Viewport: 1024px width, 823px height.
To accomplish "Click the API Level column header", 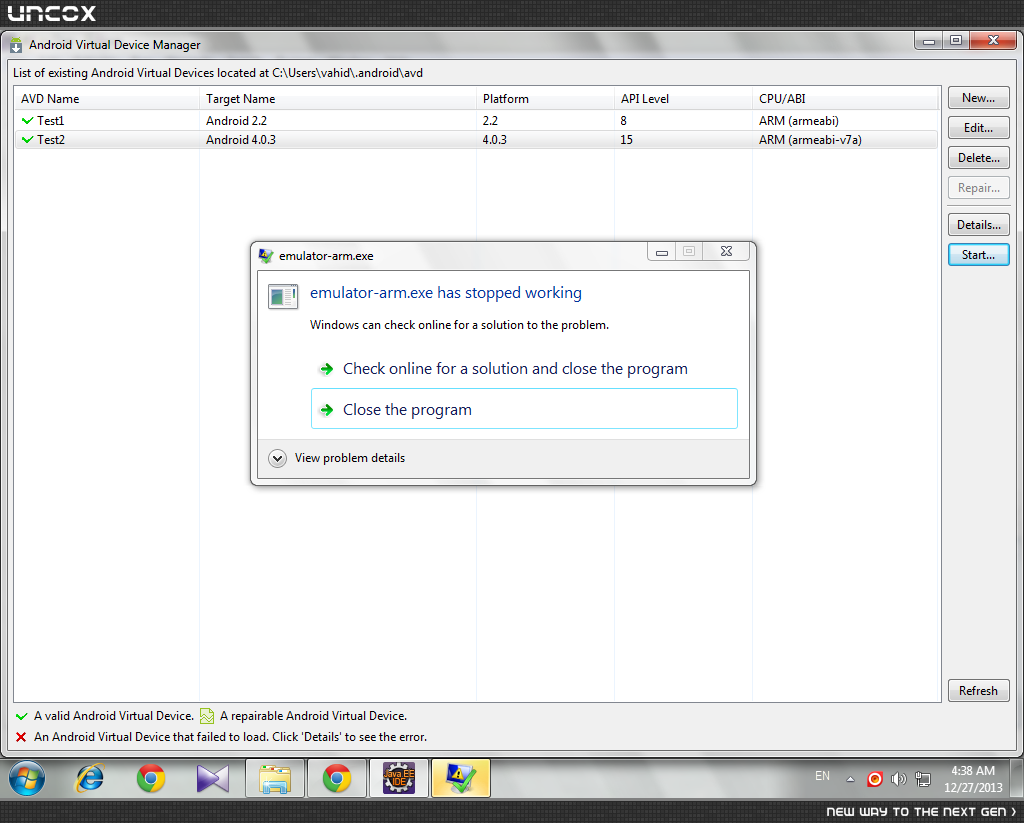I will (x=683, y=99).
